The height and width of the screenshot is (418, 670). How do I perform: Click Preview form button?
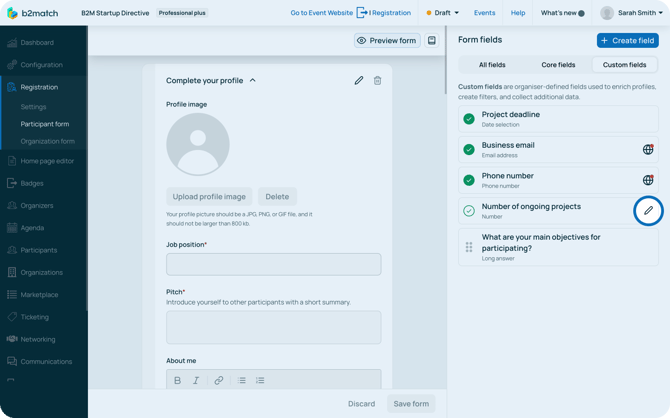coord(387,41)
